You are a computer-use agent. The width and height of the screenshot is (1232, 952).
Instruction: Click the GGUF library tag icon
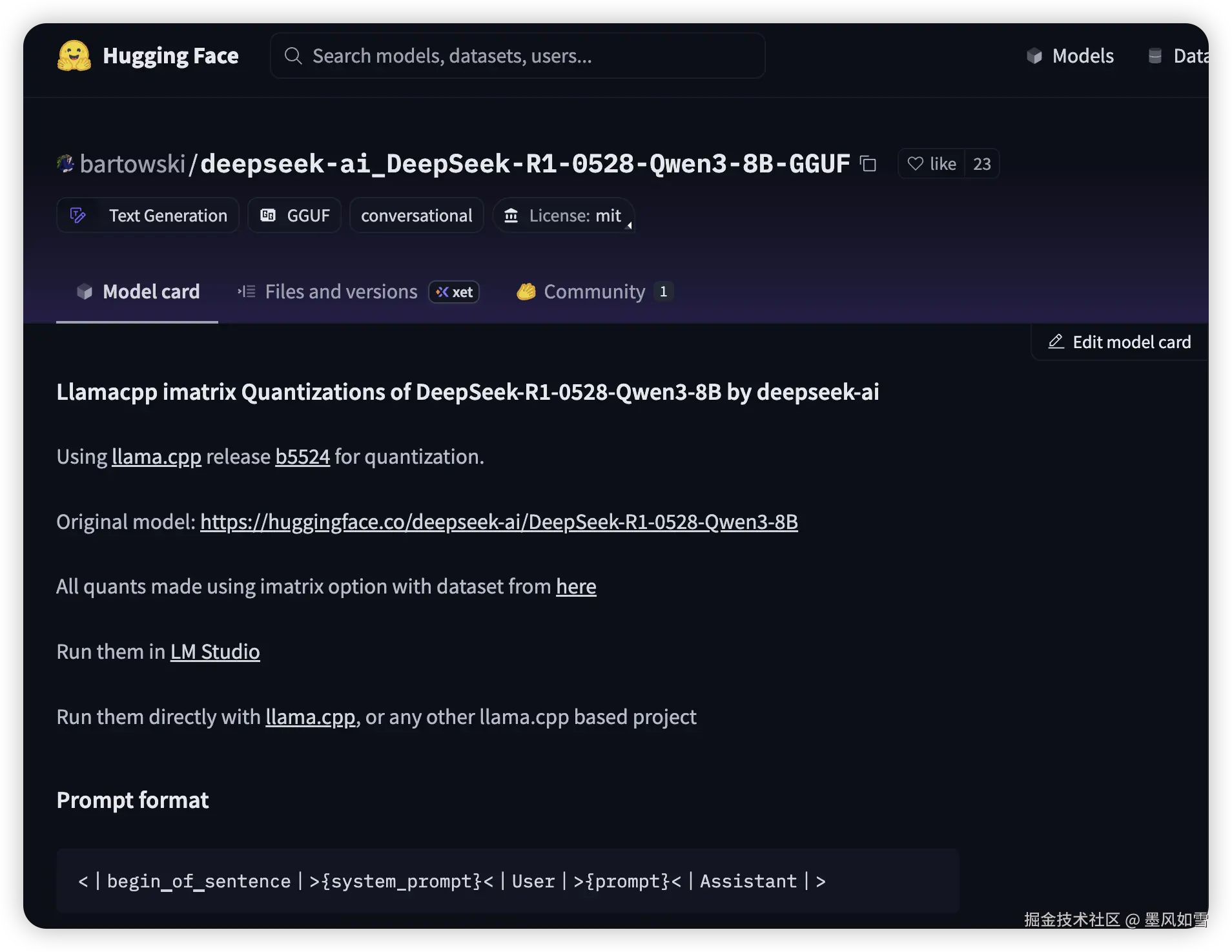click(268, 216)
